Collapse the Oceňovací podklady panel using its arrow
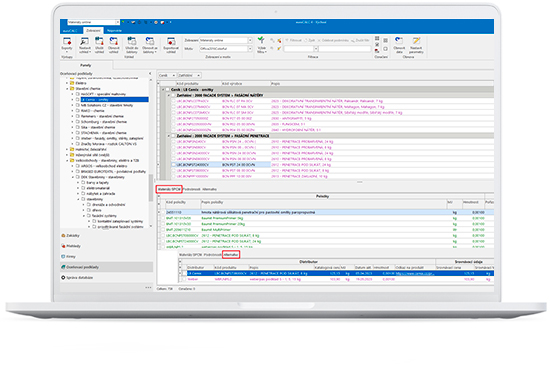The height and width of the screenshot is (382, 550). tap(150, 74)
